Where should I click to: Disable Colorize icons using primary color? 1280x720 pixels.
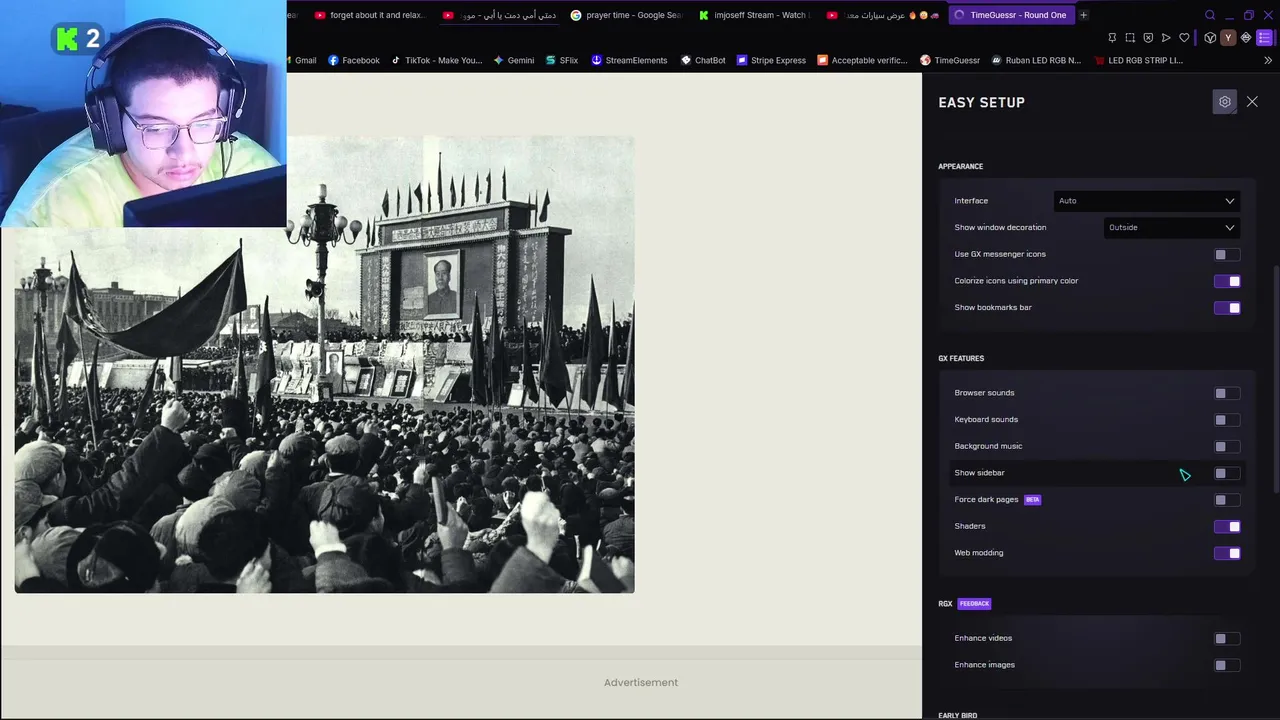point(1227,281)
